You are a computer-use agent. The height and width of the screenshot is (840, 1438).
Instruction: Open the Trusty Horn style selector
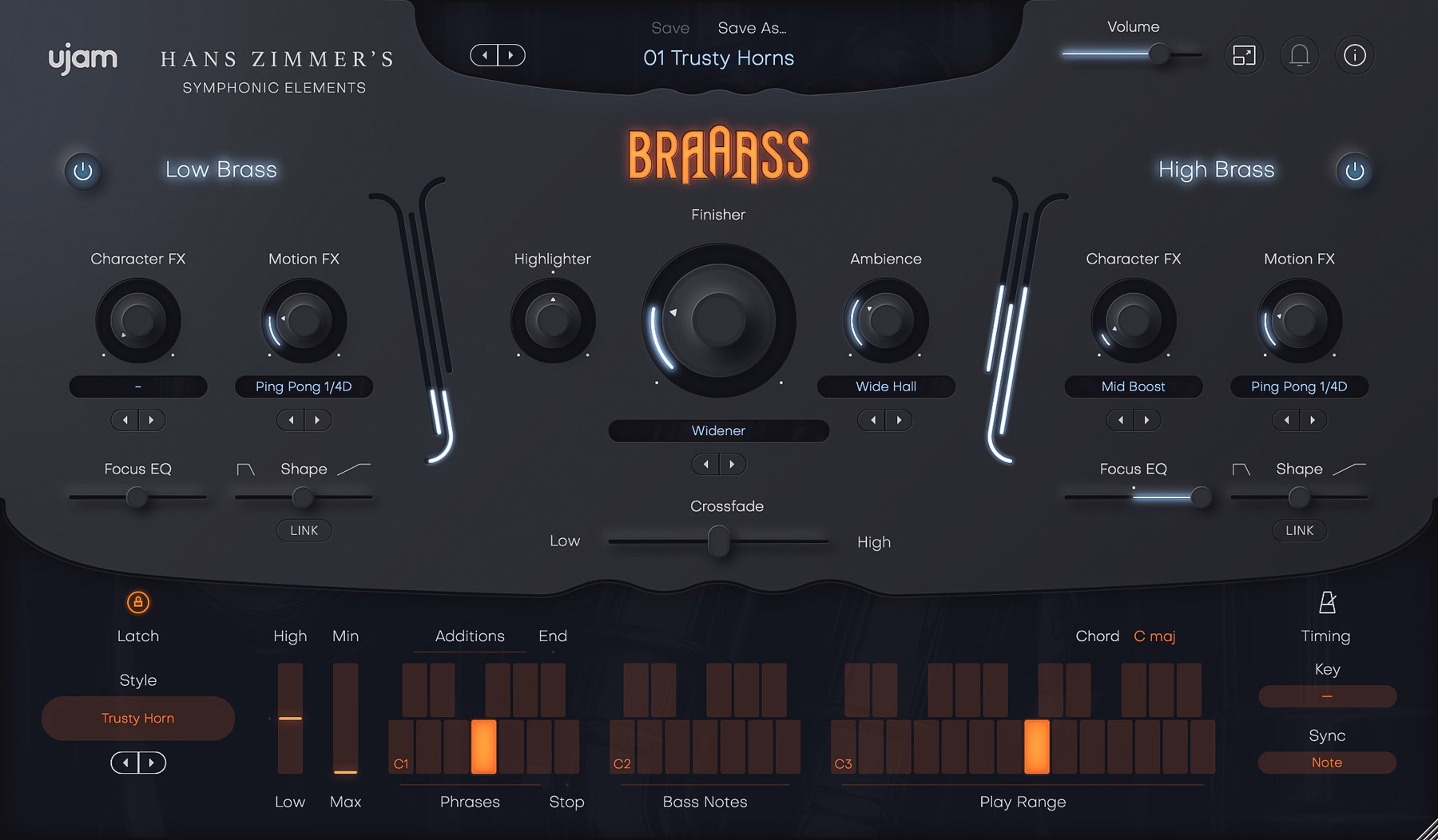pyautogui.click(x=137, y=718)
